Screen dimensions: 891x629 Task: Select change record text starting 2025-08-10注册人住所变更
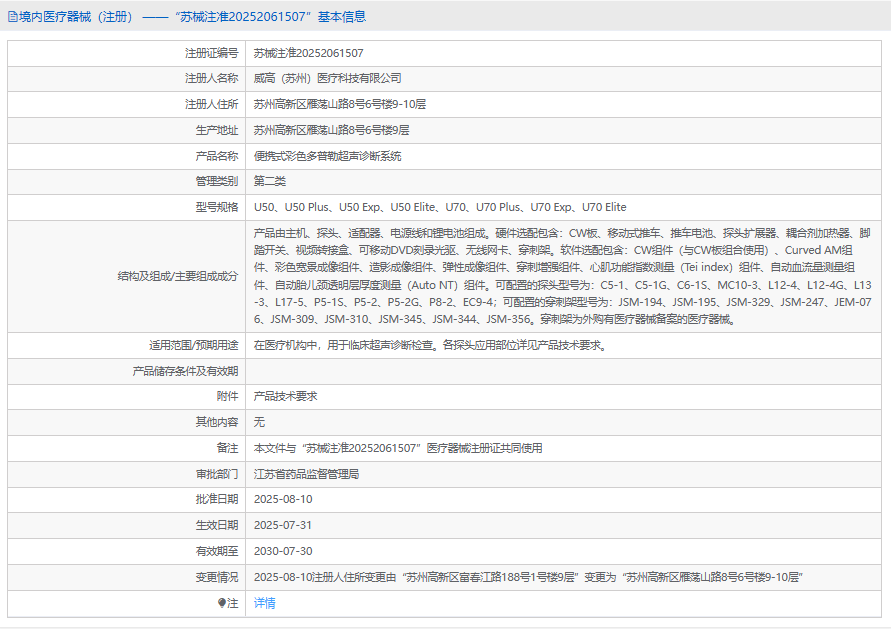(x=528, y=577)
